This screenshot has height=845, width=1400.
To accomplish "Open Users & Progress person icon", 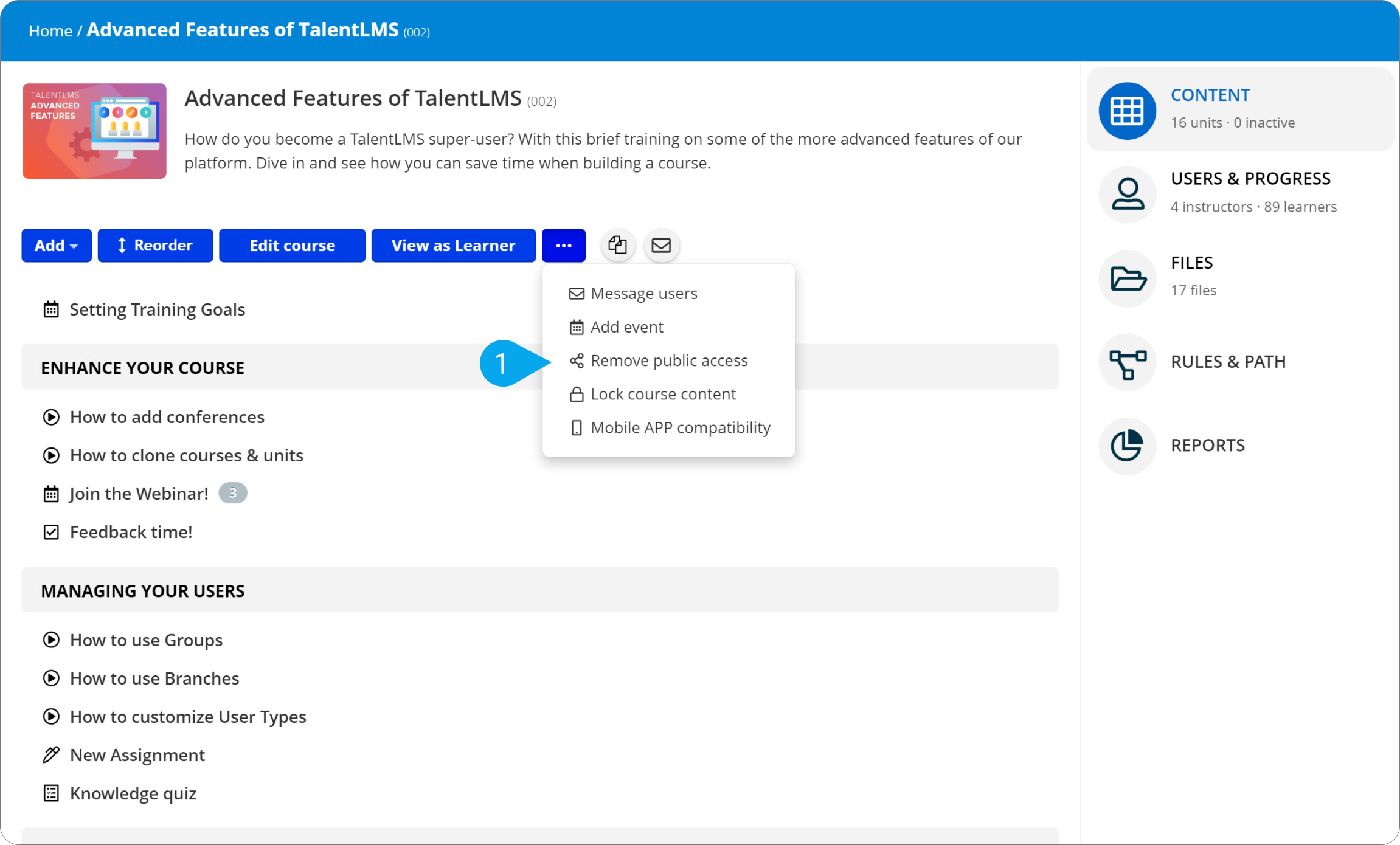I will coord(1127,194).
